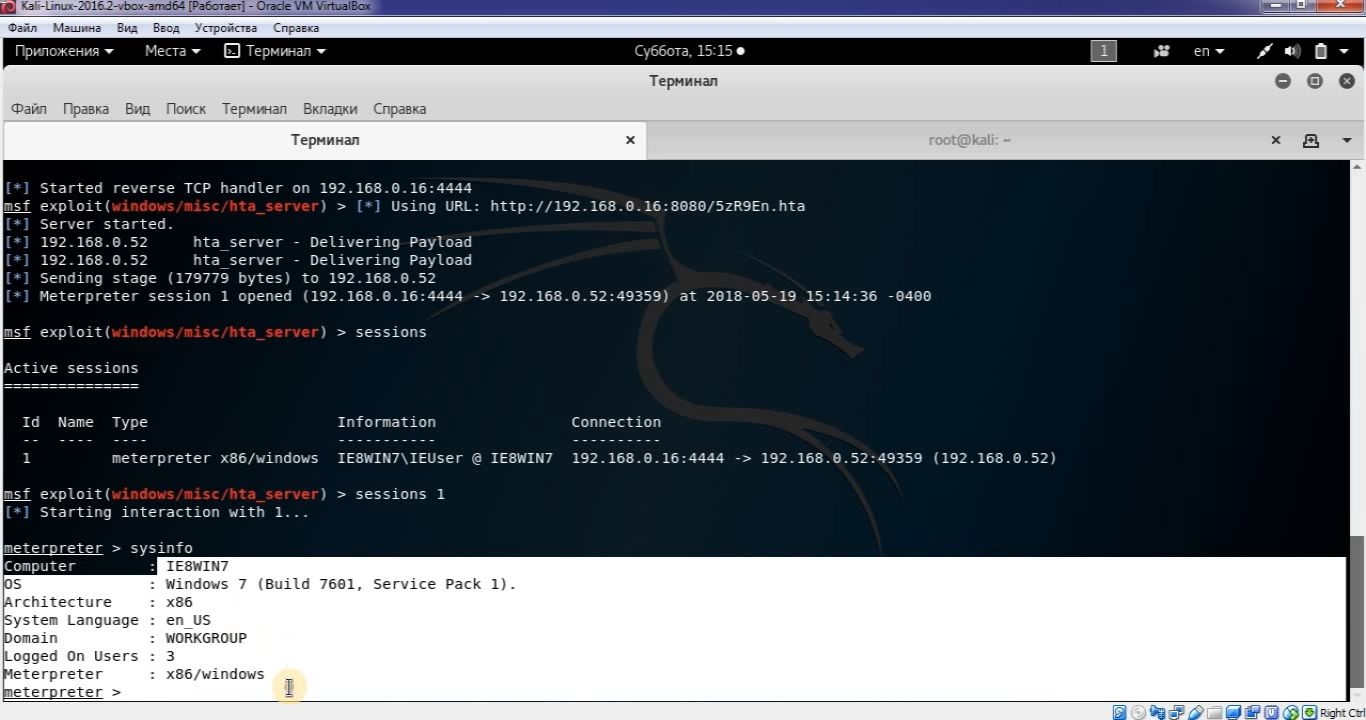Open the 'Вкладки' menu in the terminal

click(330, 109)
